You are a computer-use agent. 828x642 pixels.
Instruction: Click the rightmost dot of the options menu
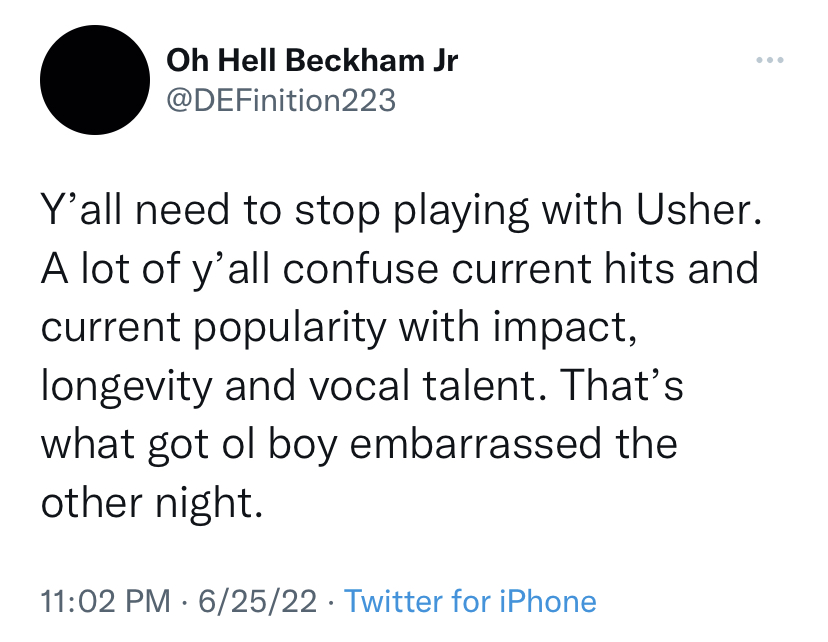(780, 58)
